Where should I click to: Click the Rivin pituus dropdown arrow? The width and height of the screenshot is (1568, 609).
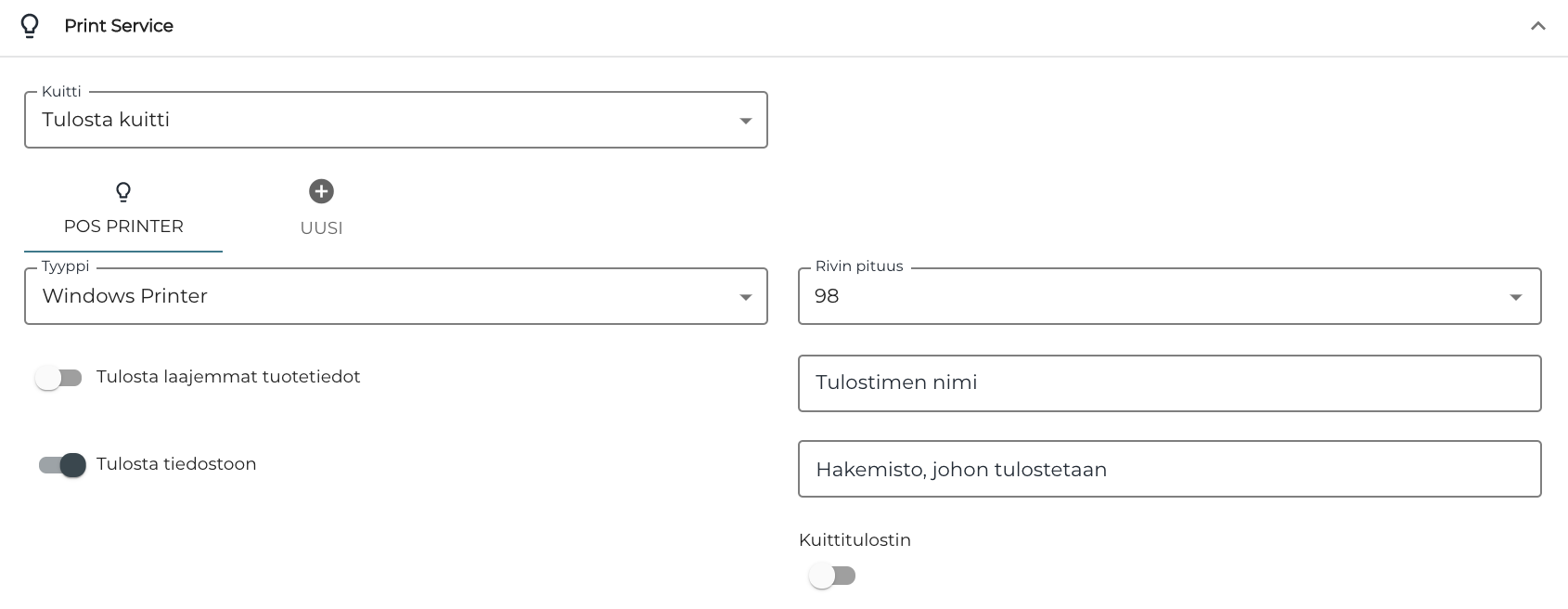1517,296
